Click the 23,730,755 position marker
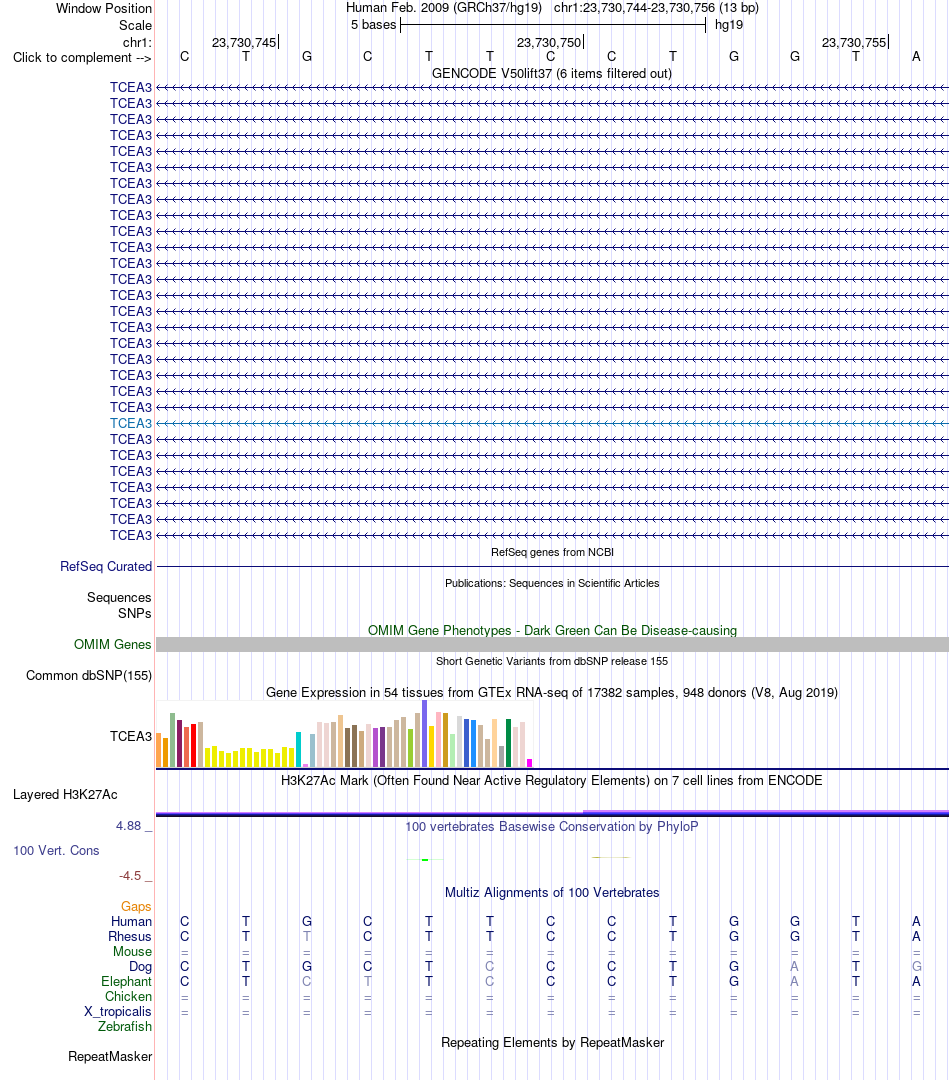Image resolution: width=950 pixels, height=1080 pixels. coord(854,43)
